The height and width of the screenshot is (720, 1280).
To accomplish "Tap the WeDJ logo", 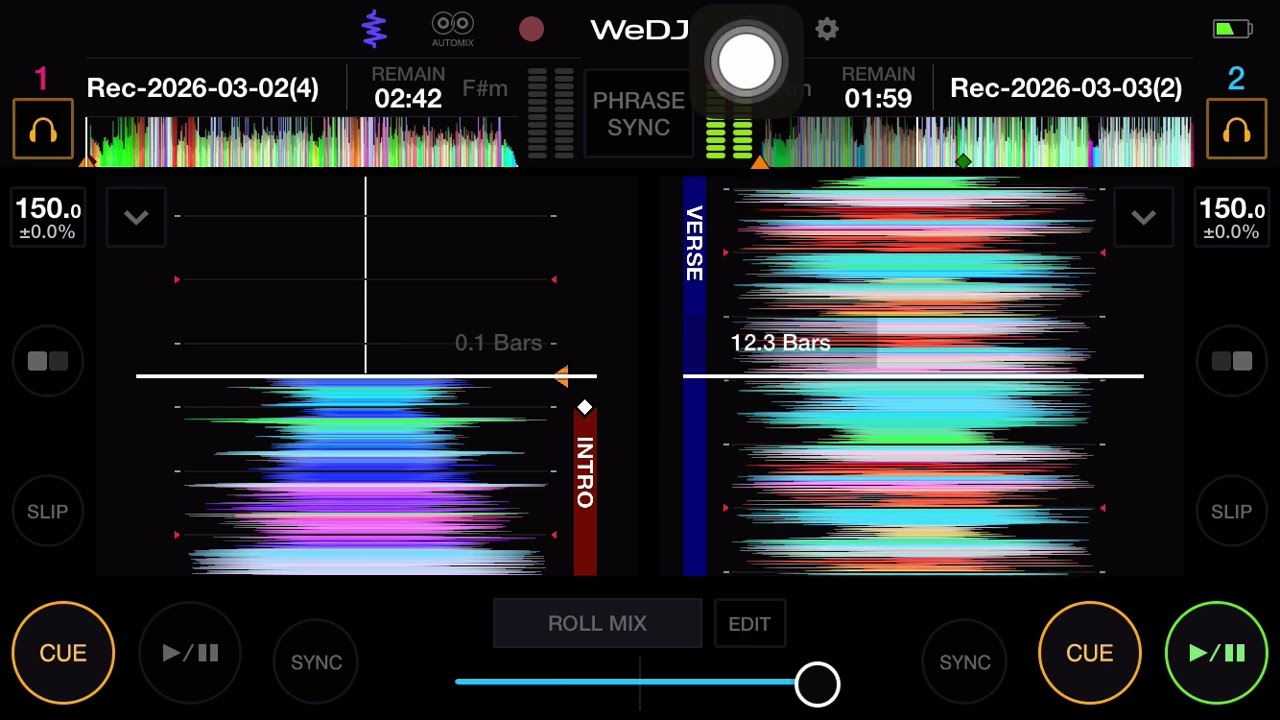I will pos(639,30).
